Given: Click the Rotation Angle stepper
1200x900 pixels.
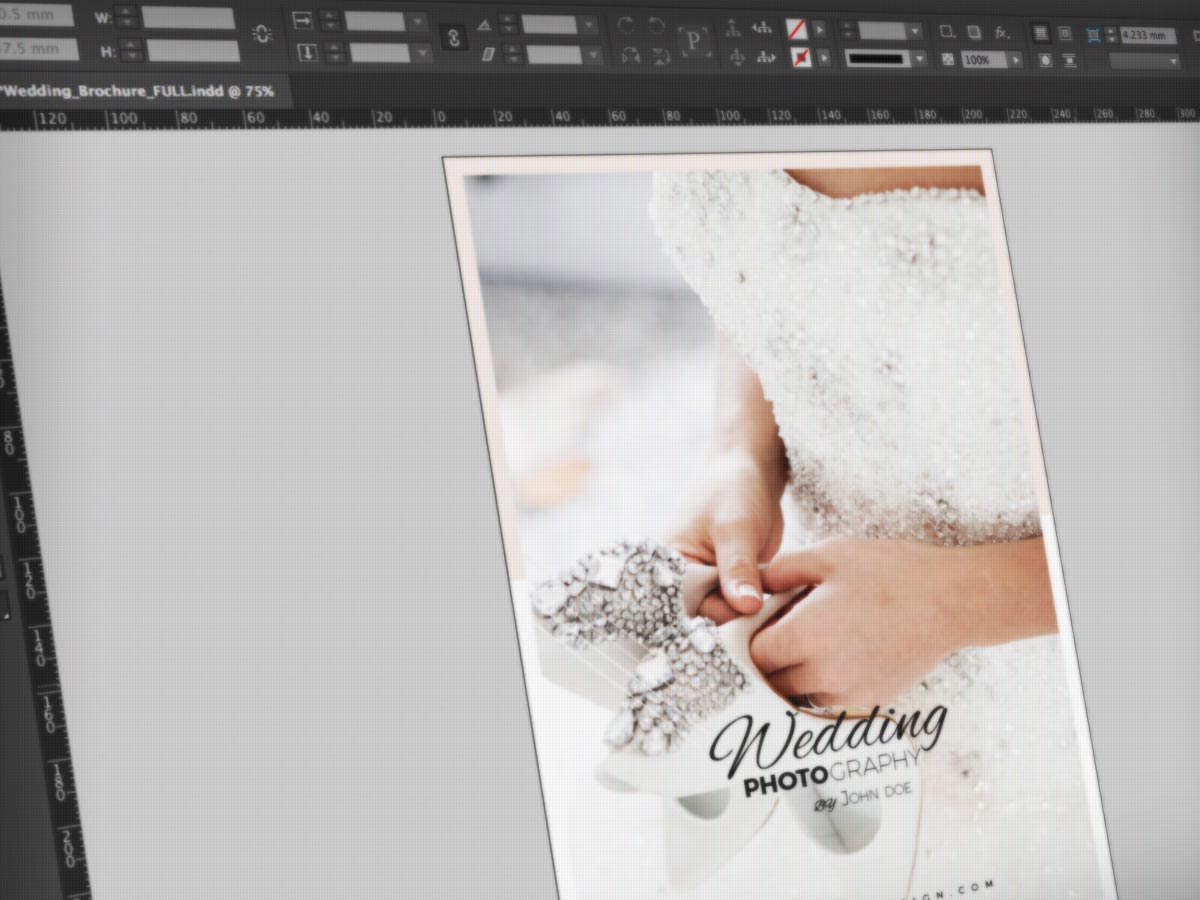Looking at the screenshot, I should tap(509, 24).
